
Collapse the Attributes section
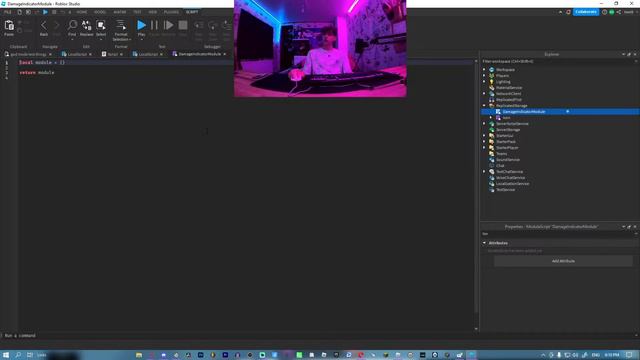tap(484, 243)
